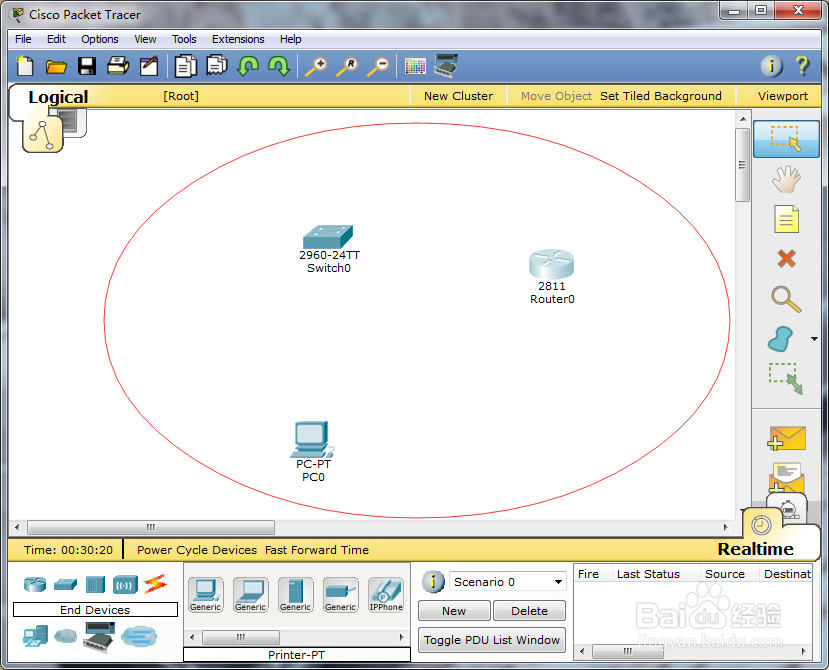Undo the last action
The image size is (829, 670).
click(248, 66)
